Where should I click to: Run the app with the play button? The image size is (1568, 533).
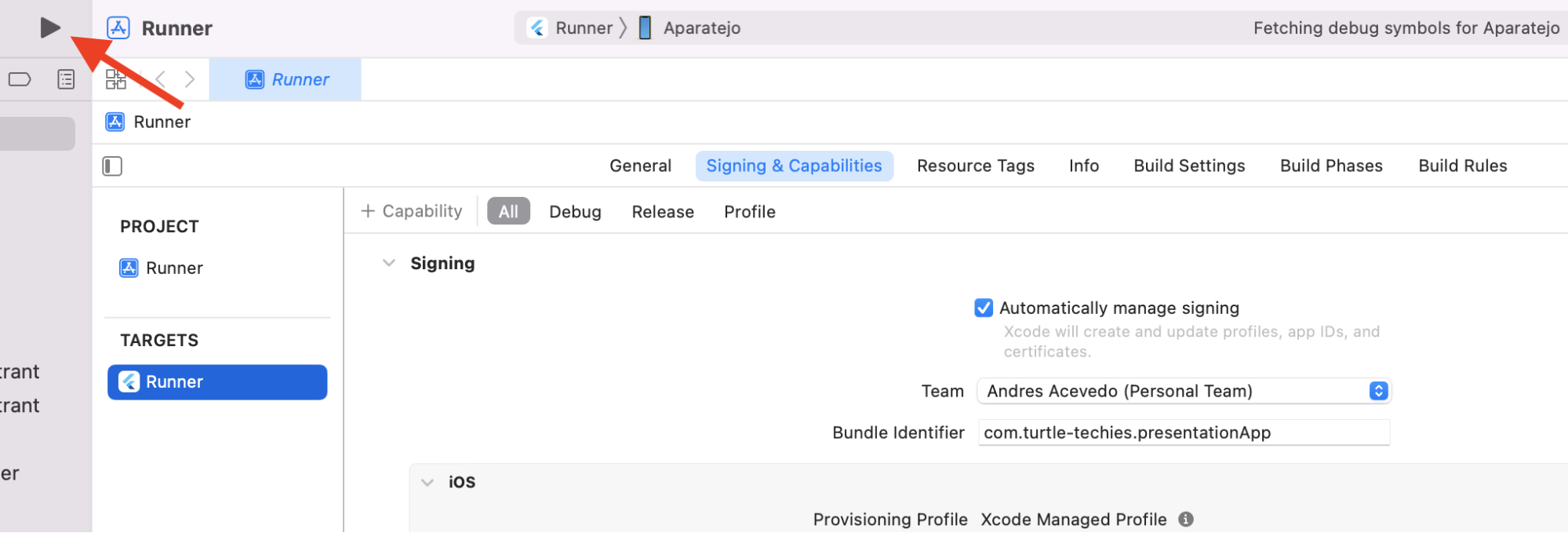point(50,28)
